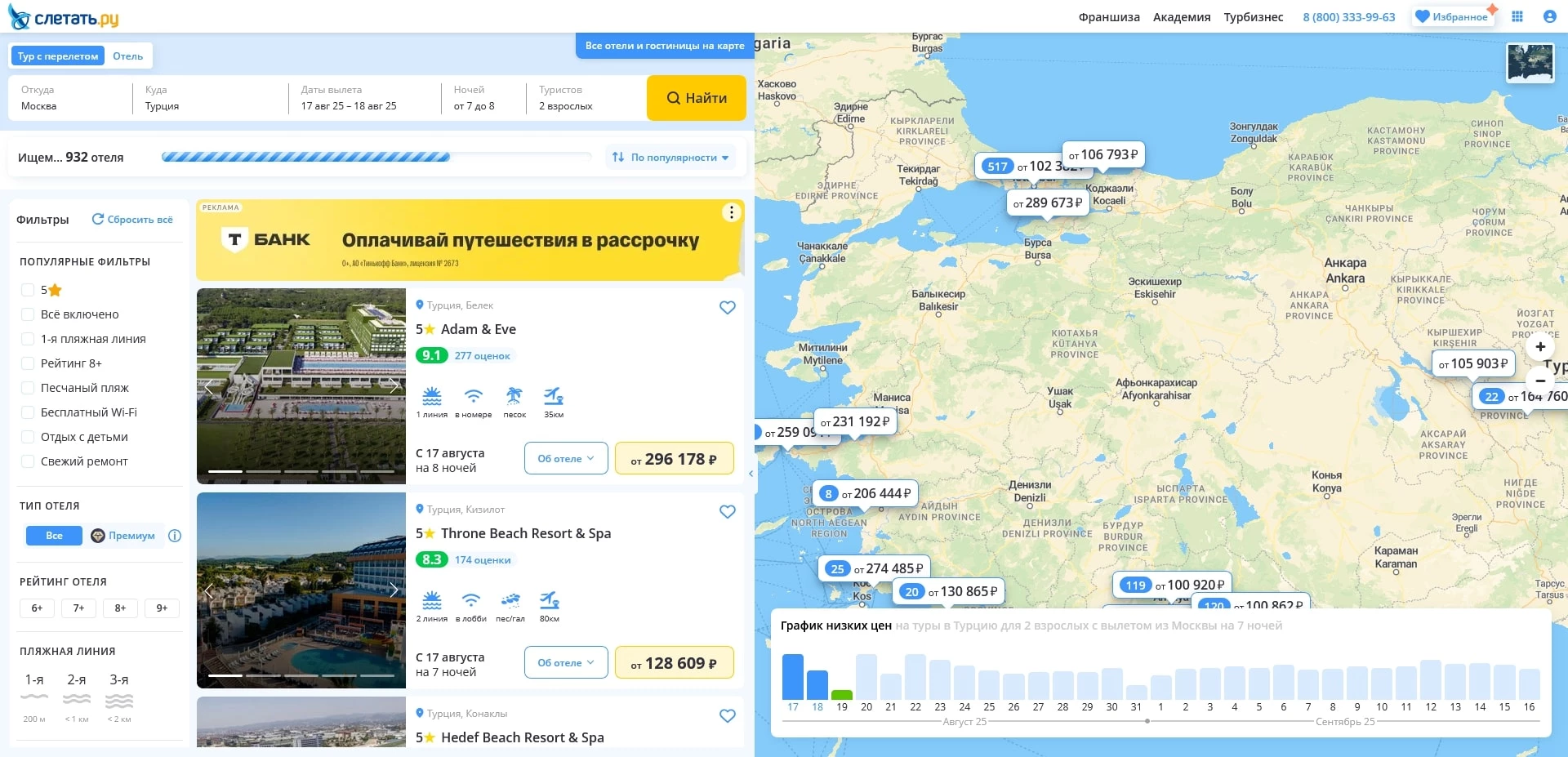This screenshot has height=757, width=1568.
Task: Check the Песчаный пляж filter
Action: [28, 388]
